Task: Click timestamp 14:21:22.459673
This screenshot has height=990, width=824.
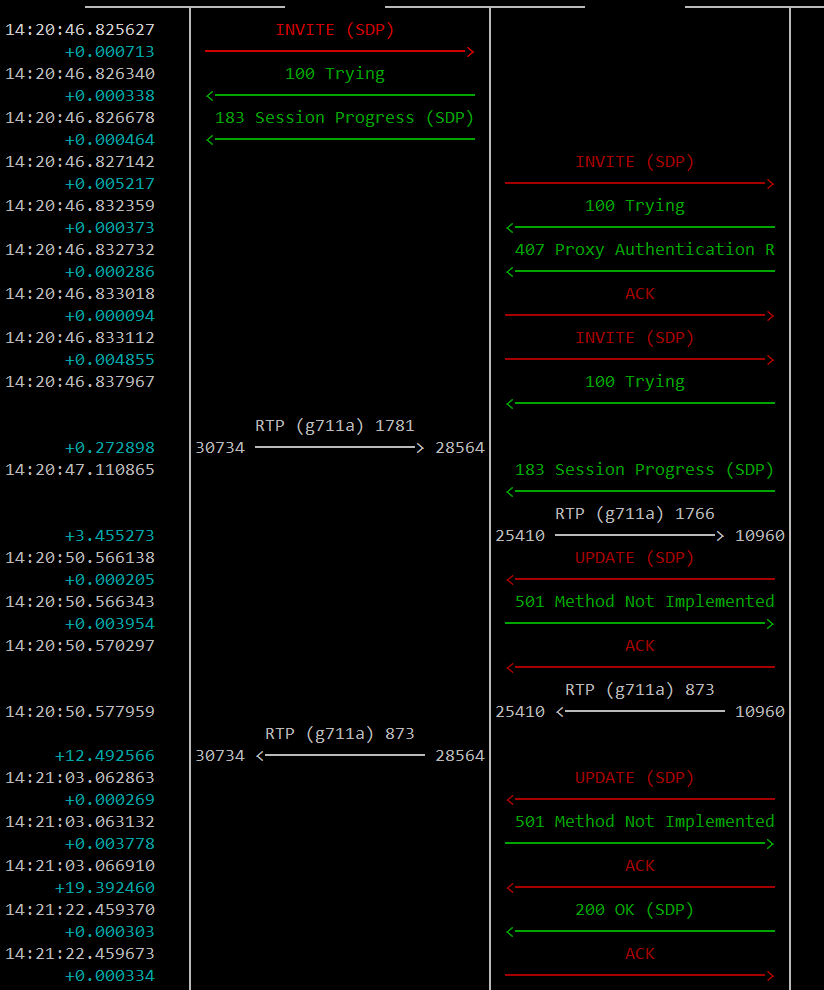Action: pyautogui.click(x=80, y=954)
